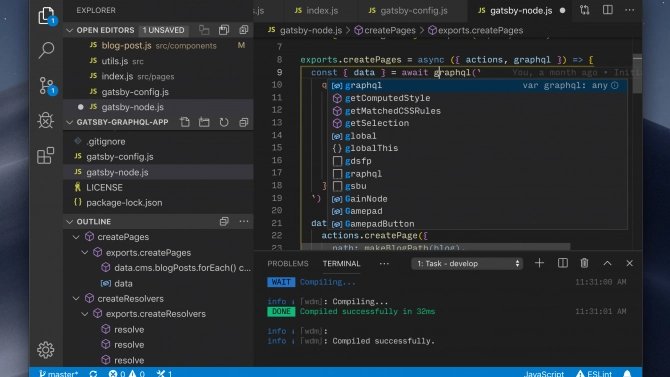670x377 pixels.
Task: Click the New Untitled File icon in Open Editors
Action: (x=204, y=30)
